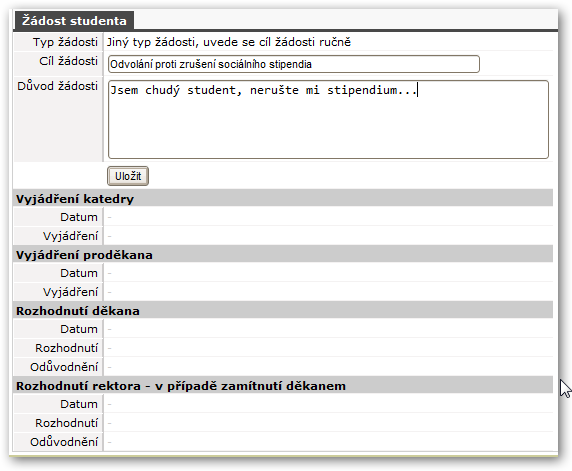Focus the Cíl žádosti text field
This screenshot has width=572, height=471.
(x=294, y=64)
